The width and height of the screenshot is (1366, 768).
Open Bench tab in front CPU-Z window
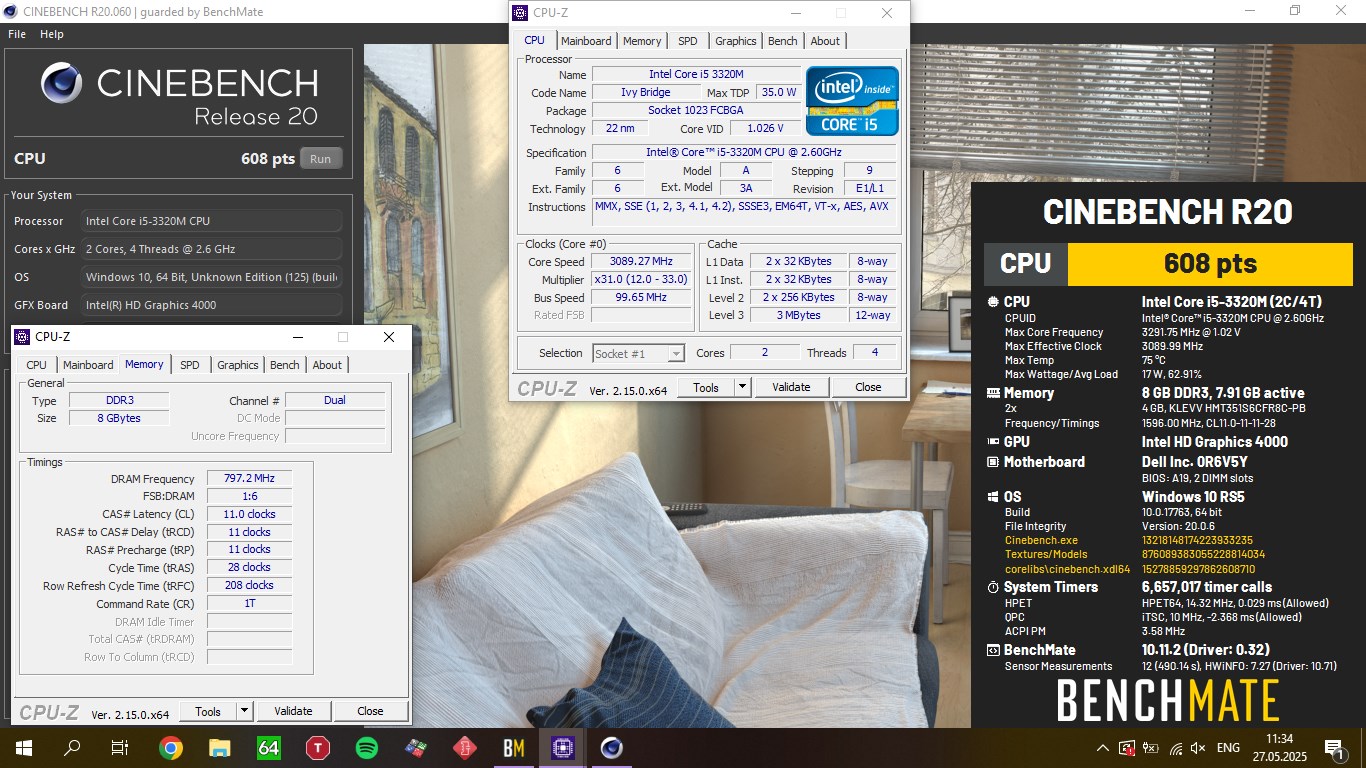[783, 41]
